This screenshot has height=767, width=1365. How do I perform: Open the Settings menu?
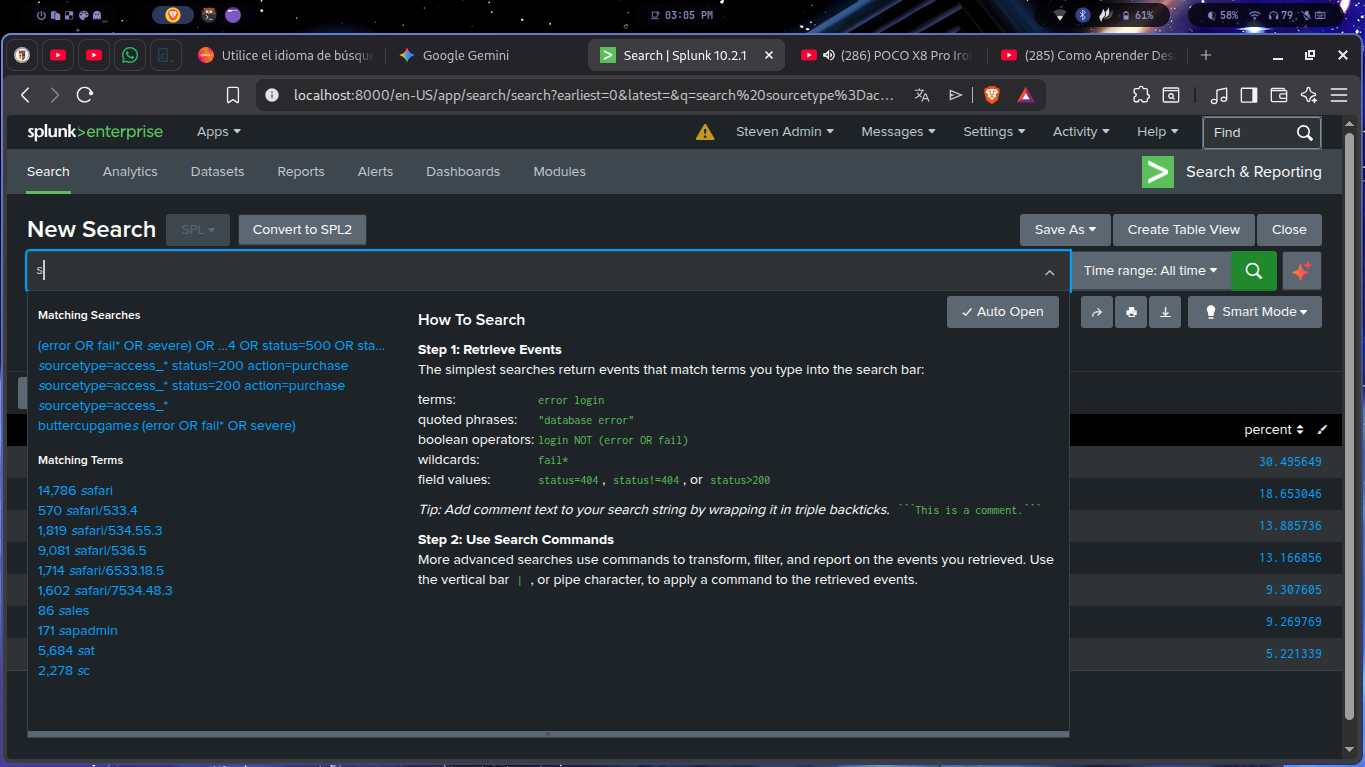993,132
